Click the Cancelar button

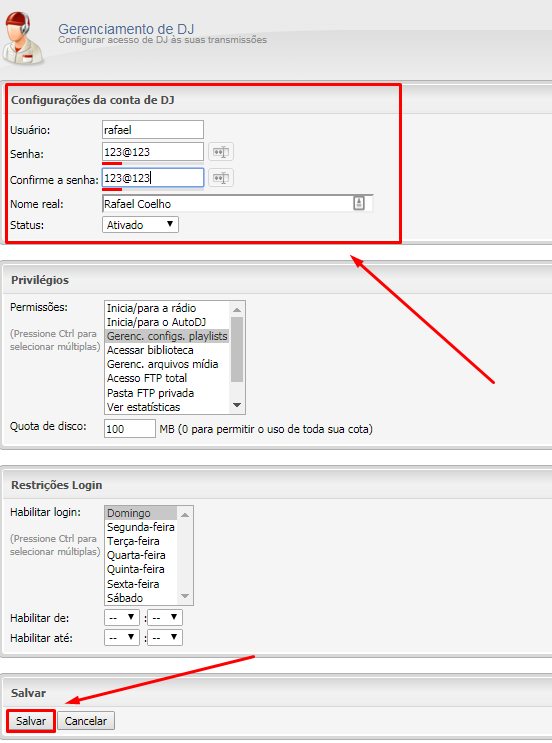tap(86, 721)
